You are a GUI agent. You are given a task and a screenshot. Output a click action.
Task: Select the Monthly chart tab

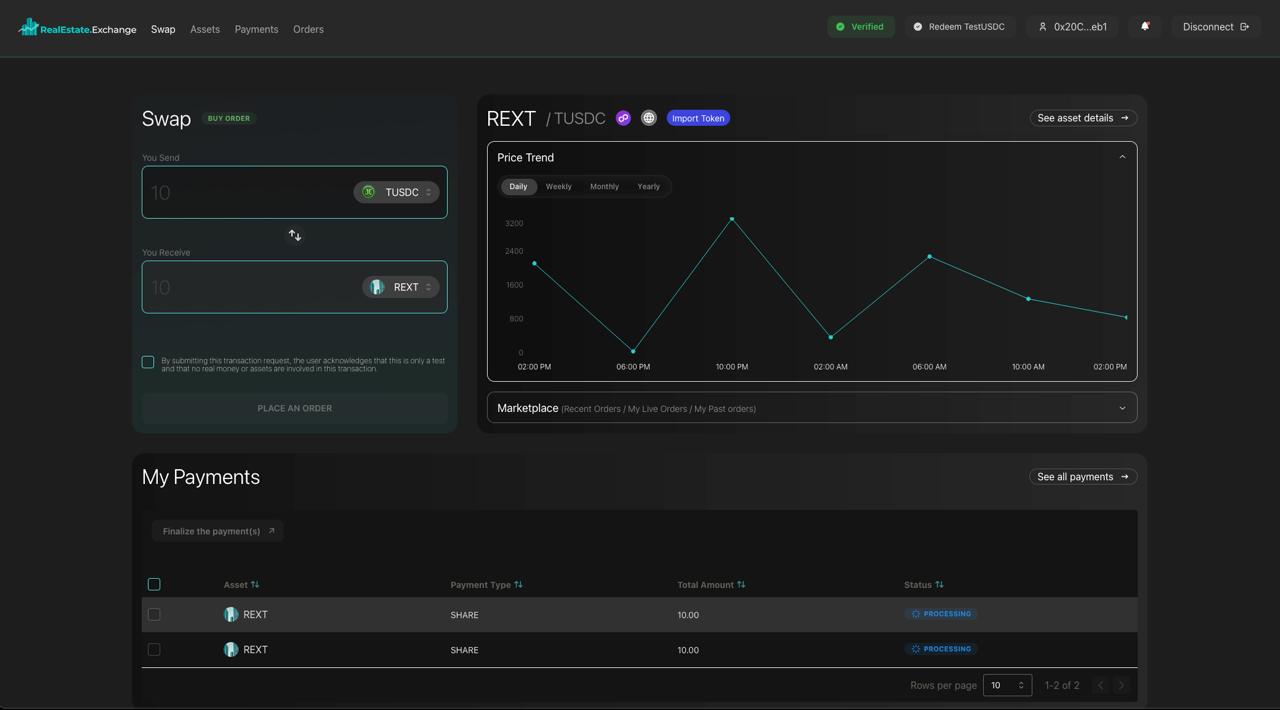coord(604,187)
